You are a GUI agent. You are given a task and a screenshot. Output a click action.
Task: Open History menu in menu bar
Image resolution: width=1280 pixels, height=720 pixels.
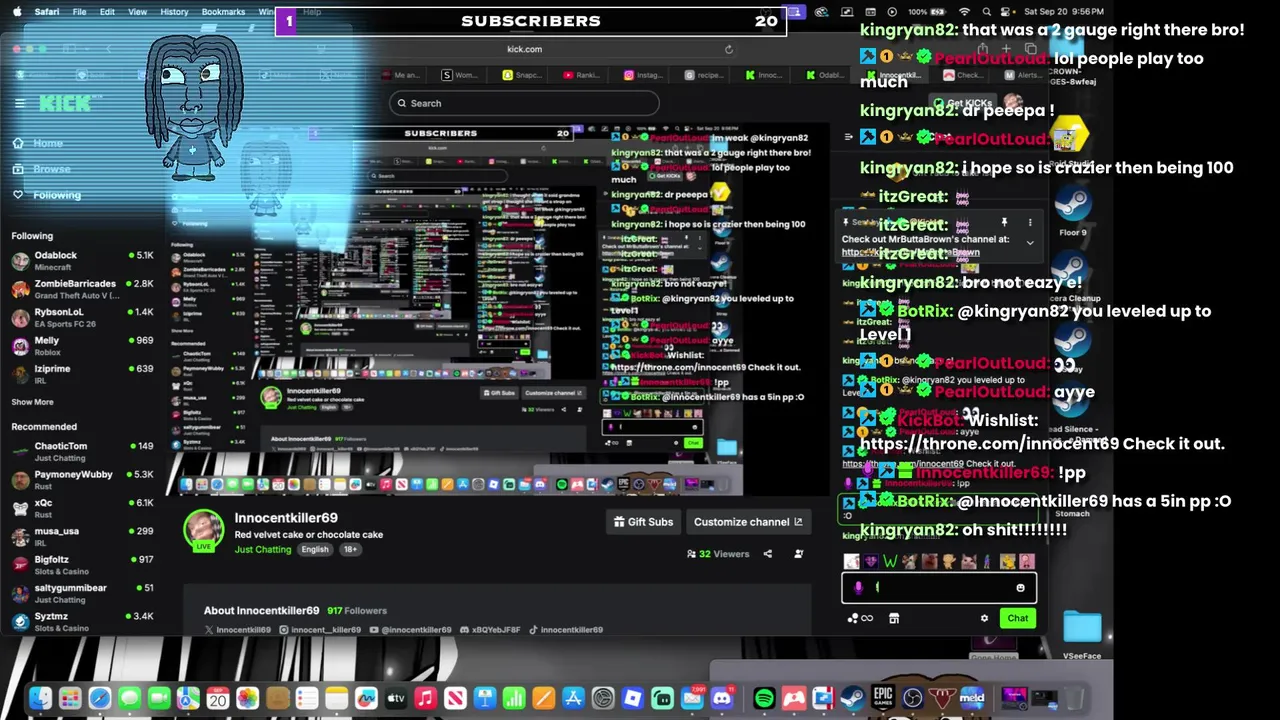174,12
